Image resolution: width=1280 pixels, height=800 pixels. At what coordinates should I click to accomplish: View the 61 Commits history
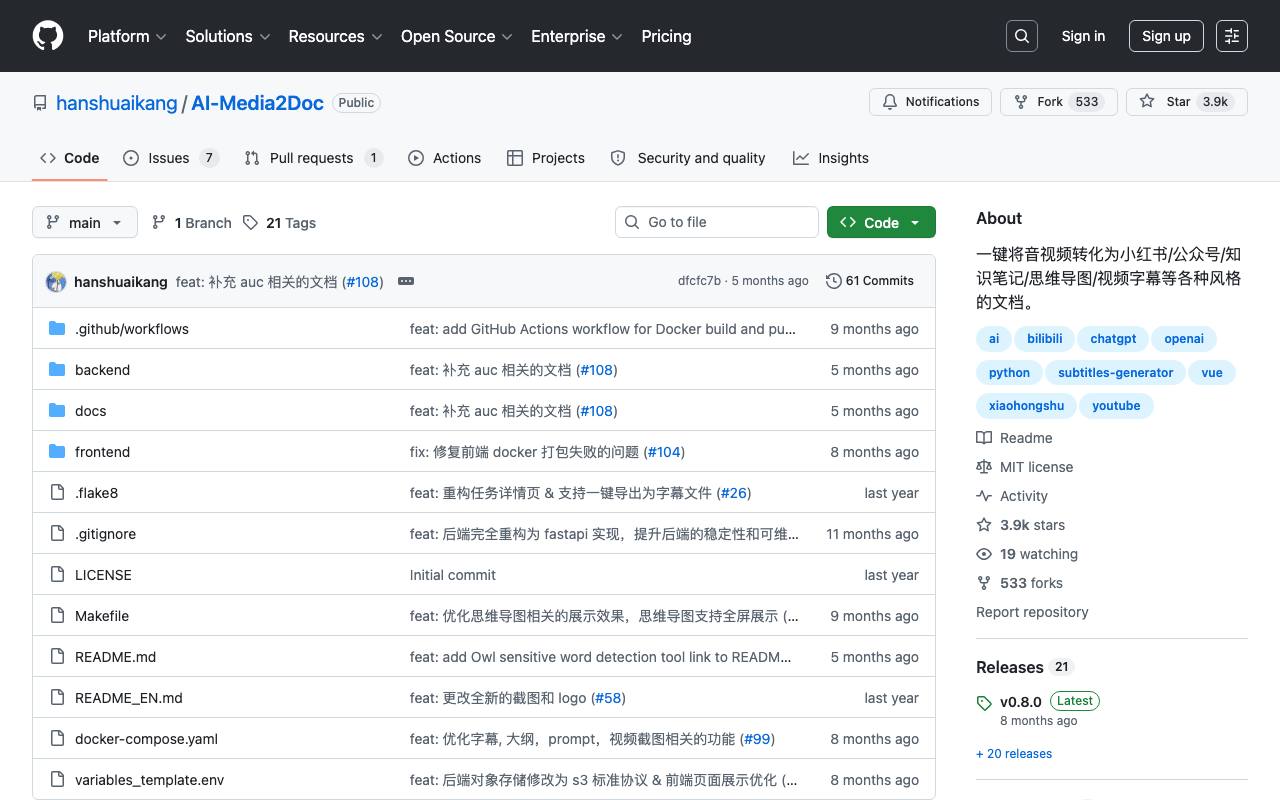(870, 281)
